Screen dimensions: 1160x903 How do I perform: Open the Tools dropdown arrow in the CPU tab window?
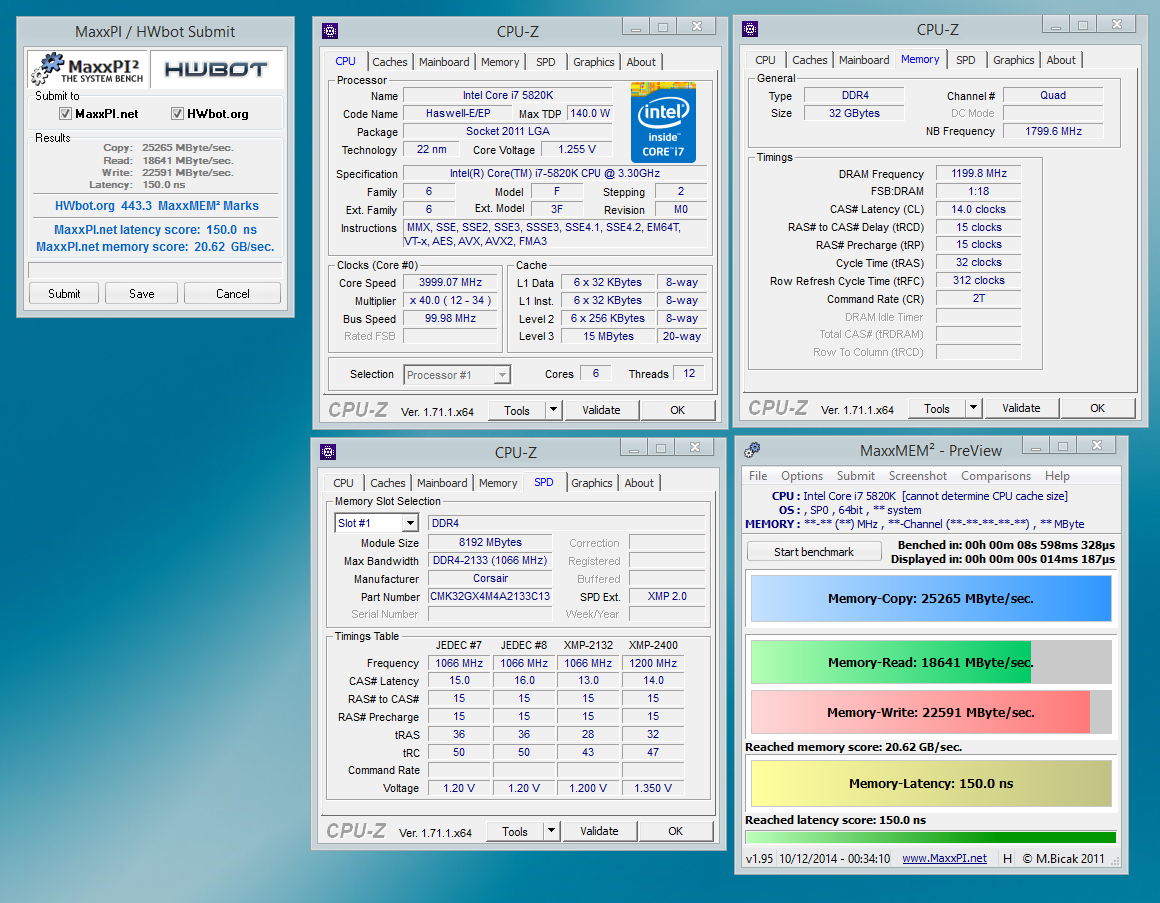[x=553, y=409]
